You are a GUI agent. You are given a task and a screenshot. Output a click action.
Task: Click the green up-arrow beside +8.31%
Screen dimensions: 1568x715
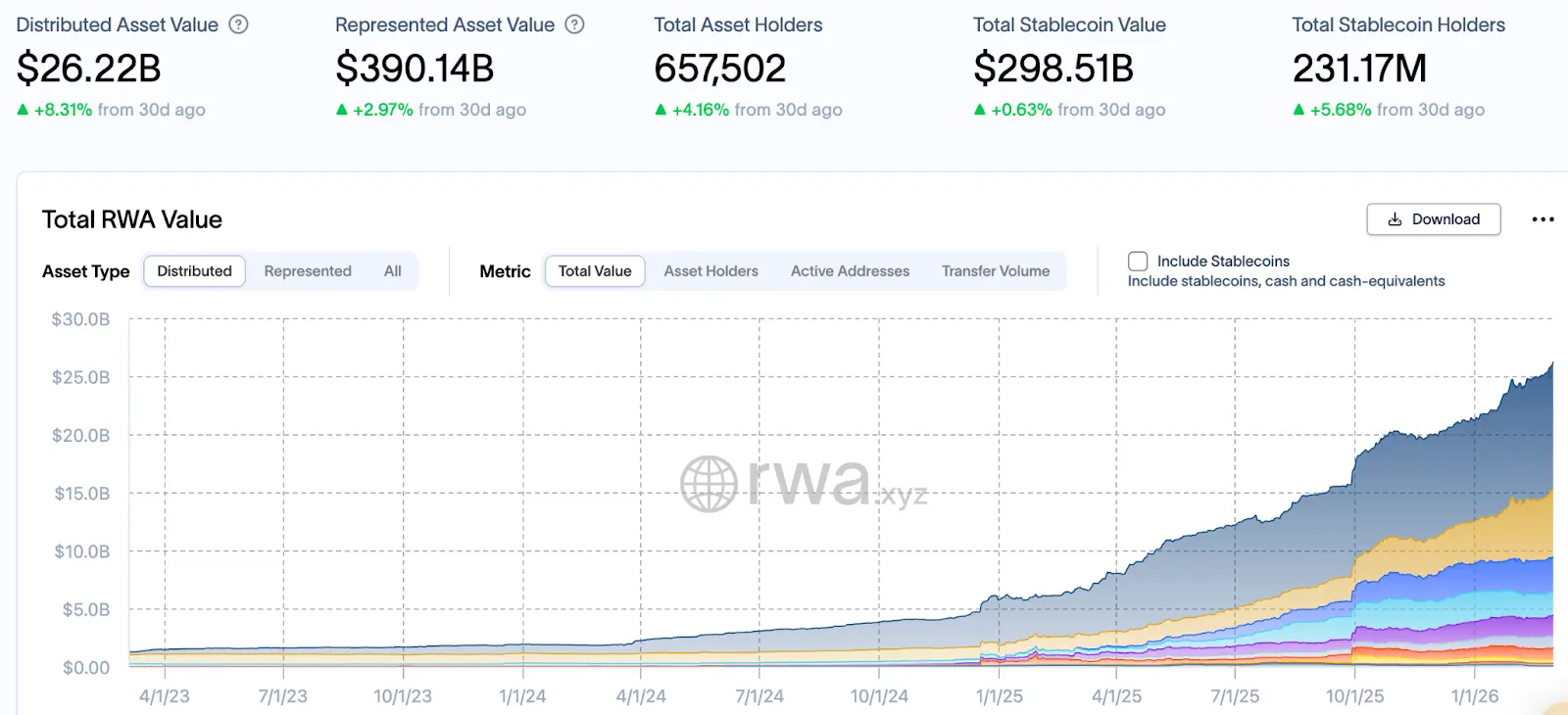[23, 110]
